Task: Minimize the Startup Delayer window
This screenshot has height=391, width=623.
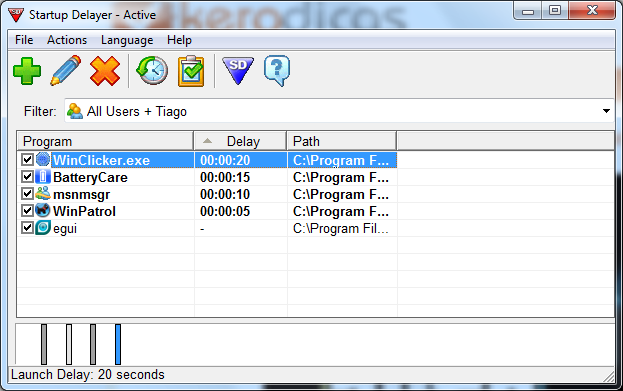Action: click(528, 11)
